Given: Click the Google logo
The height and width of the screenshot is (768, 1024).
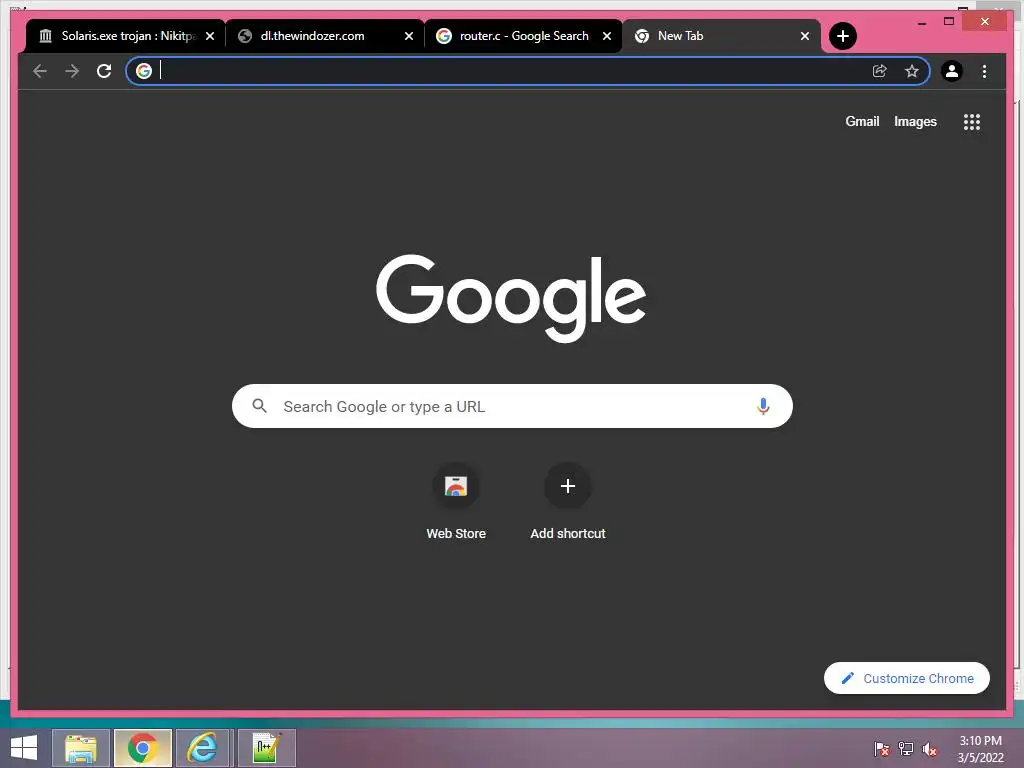Looking at the screenshot, I should coord(511,298).
